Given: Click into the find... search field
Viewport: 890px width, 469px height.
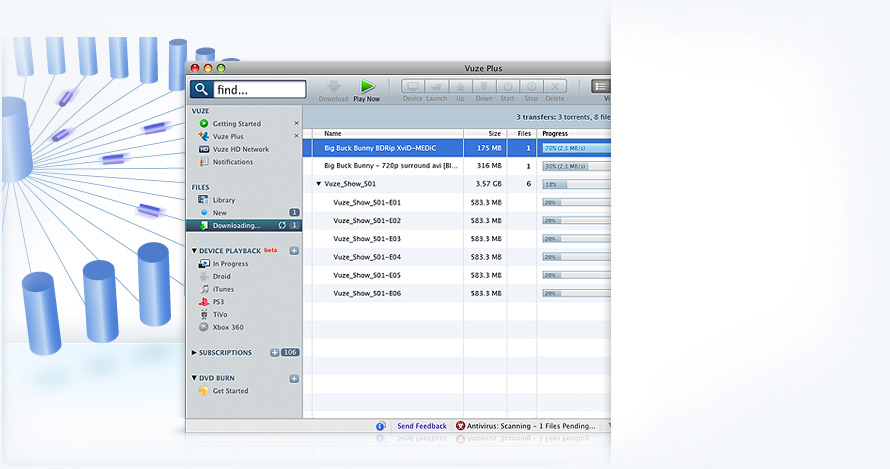Looking at the screenshot, I should (x=259, y=89).
